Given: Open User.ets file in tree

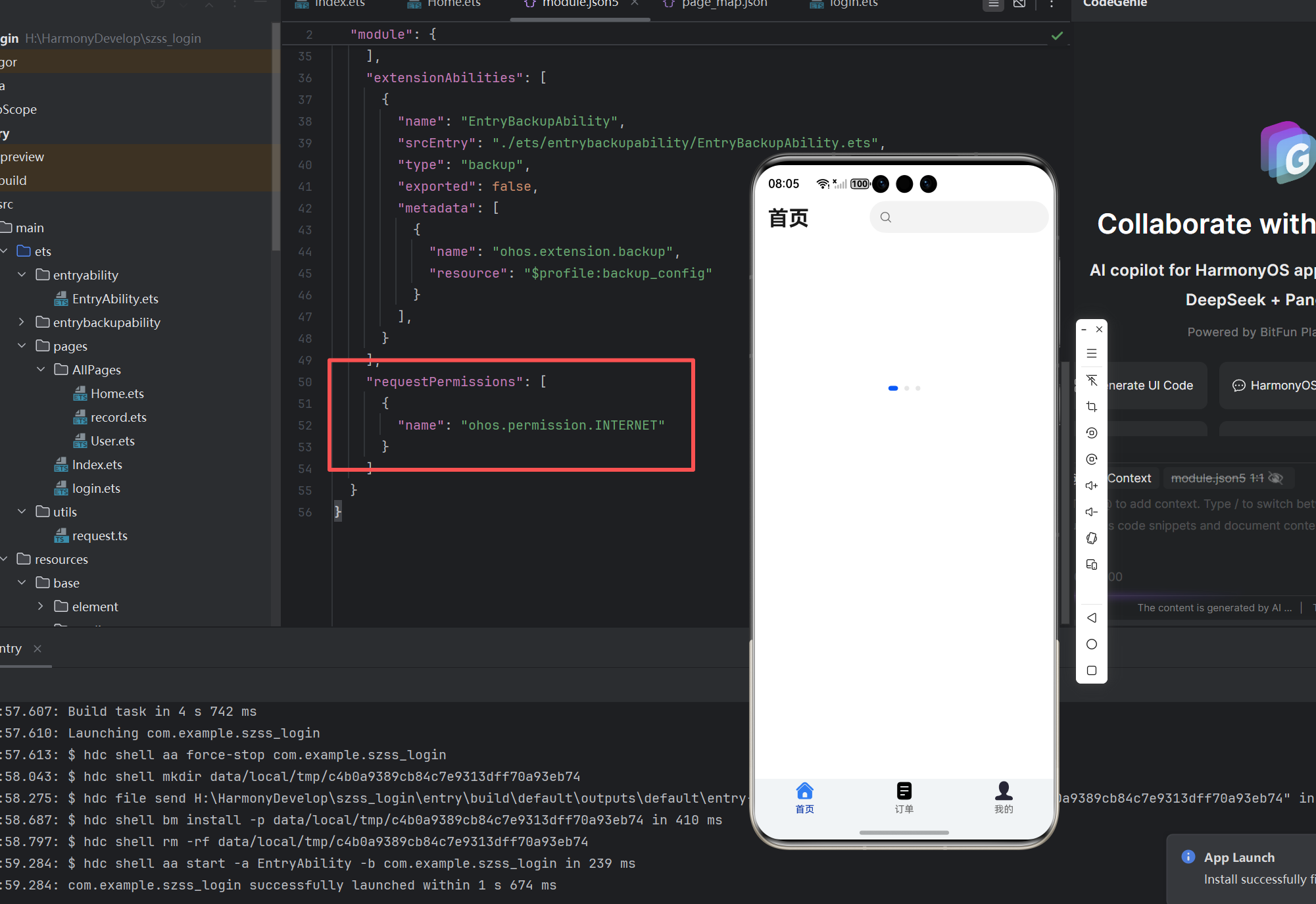Looking at the screenshot, I should 112,441.
